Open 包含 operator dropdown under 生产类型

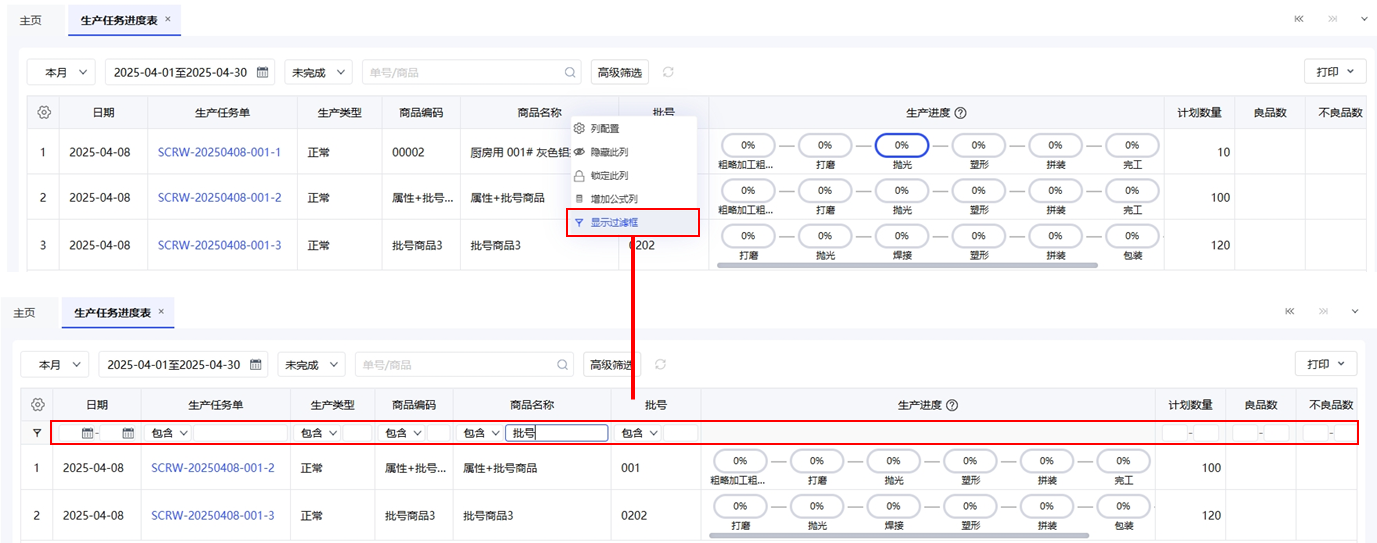(320, 433)
